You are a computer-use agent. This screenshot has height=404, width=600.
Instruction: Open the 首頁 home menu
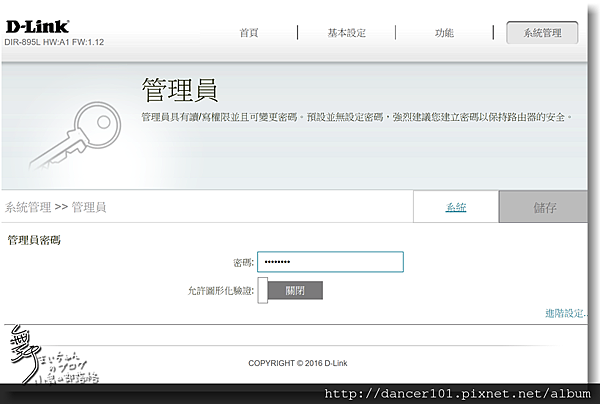point(249,33)
